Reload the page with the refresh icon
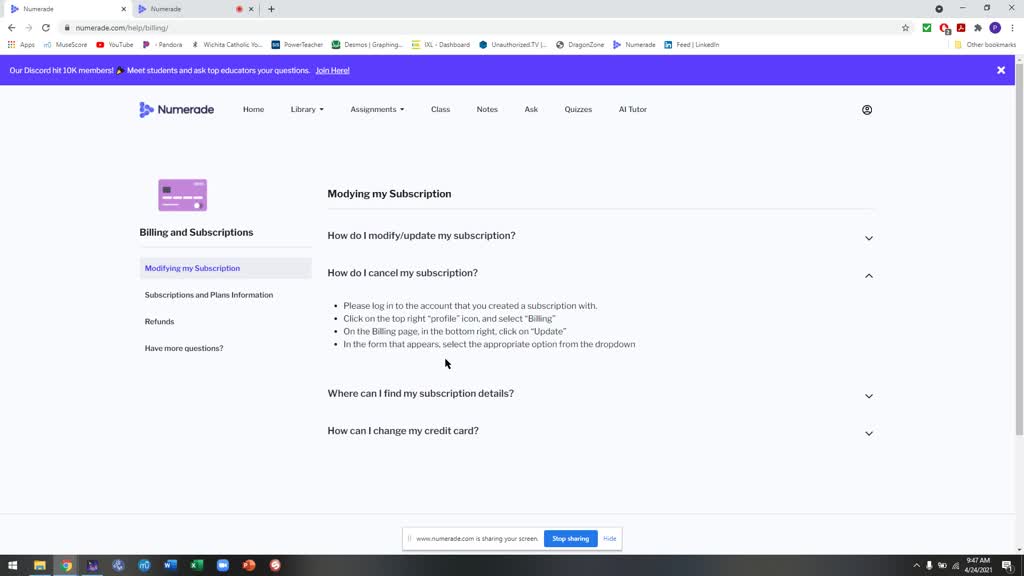Image resolution: width=1024 pixels, height=576 pixels. [46, 28]
